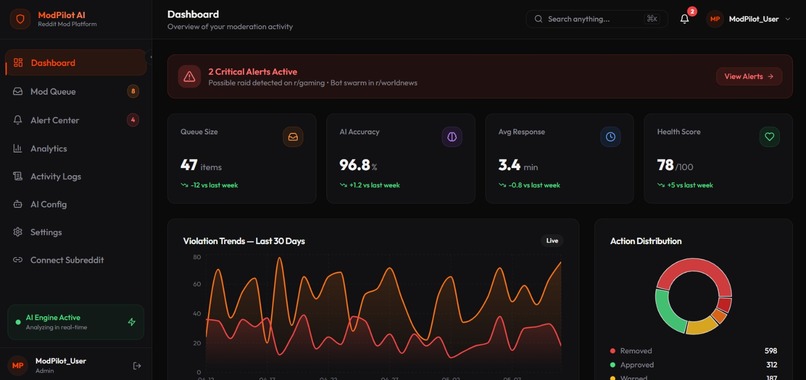Click the Health Score heart icon

[770, 137]
